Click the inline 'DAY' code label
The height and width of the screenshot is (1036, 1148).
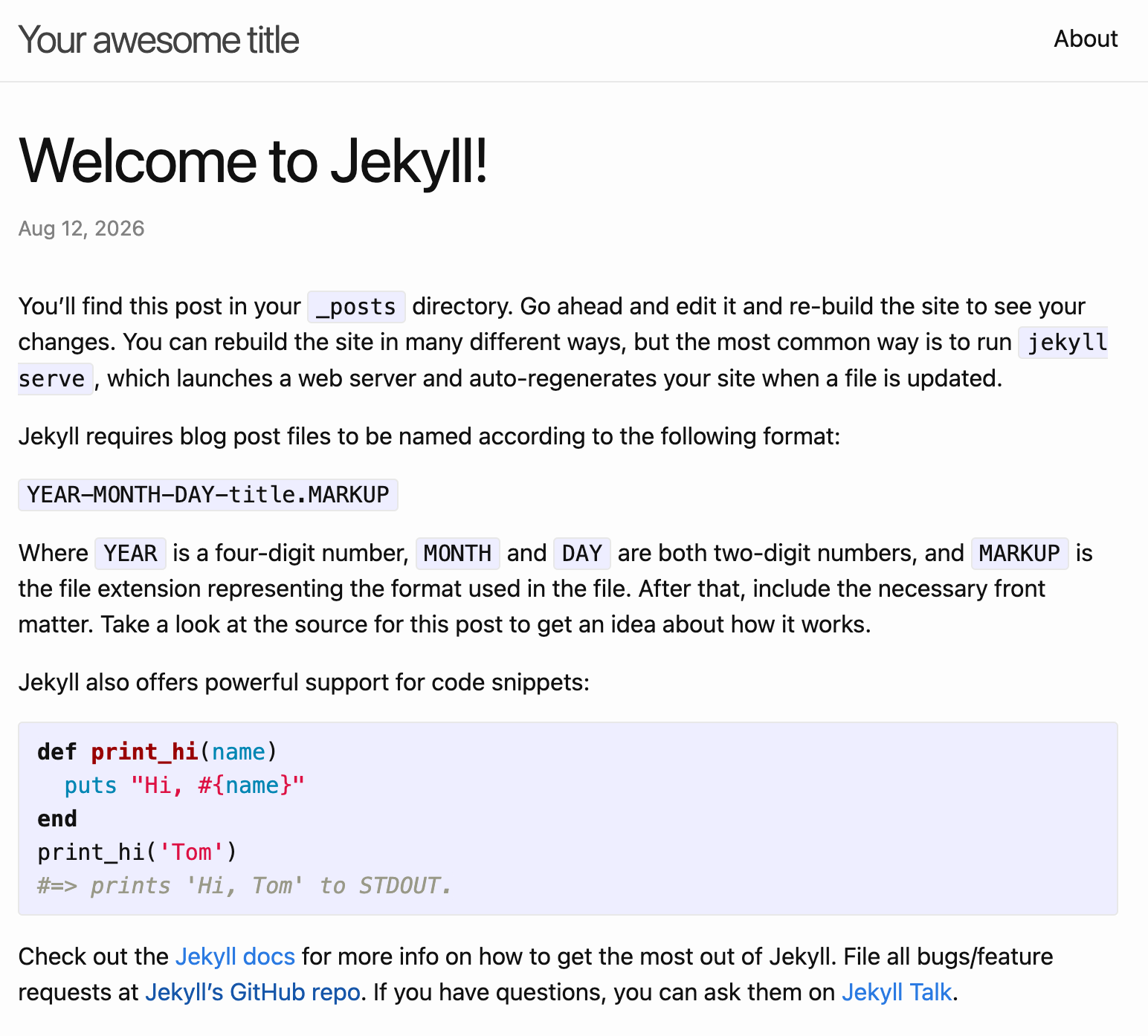click(581, 553)
